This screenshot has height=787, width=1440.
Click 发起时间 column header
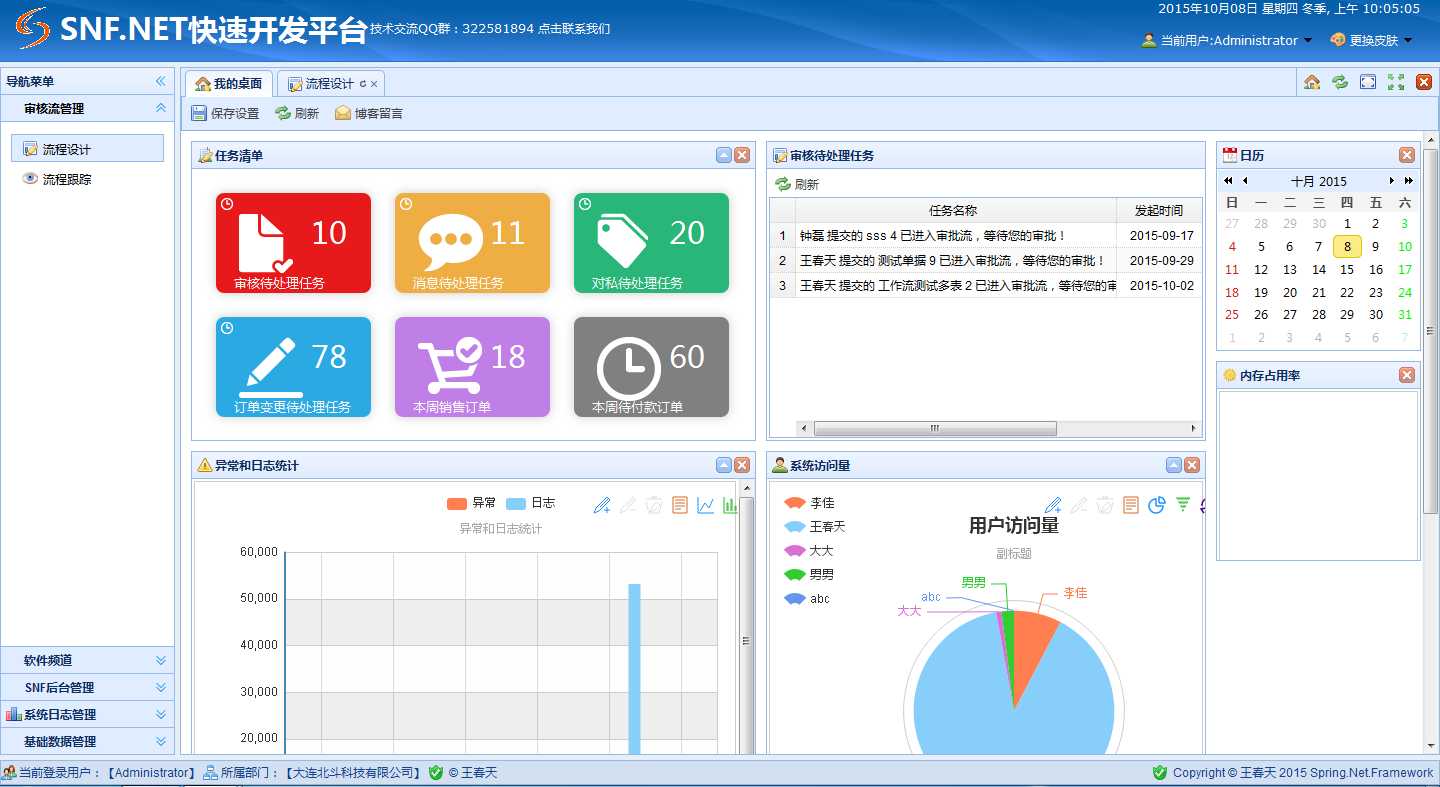pos(1159,210)
